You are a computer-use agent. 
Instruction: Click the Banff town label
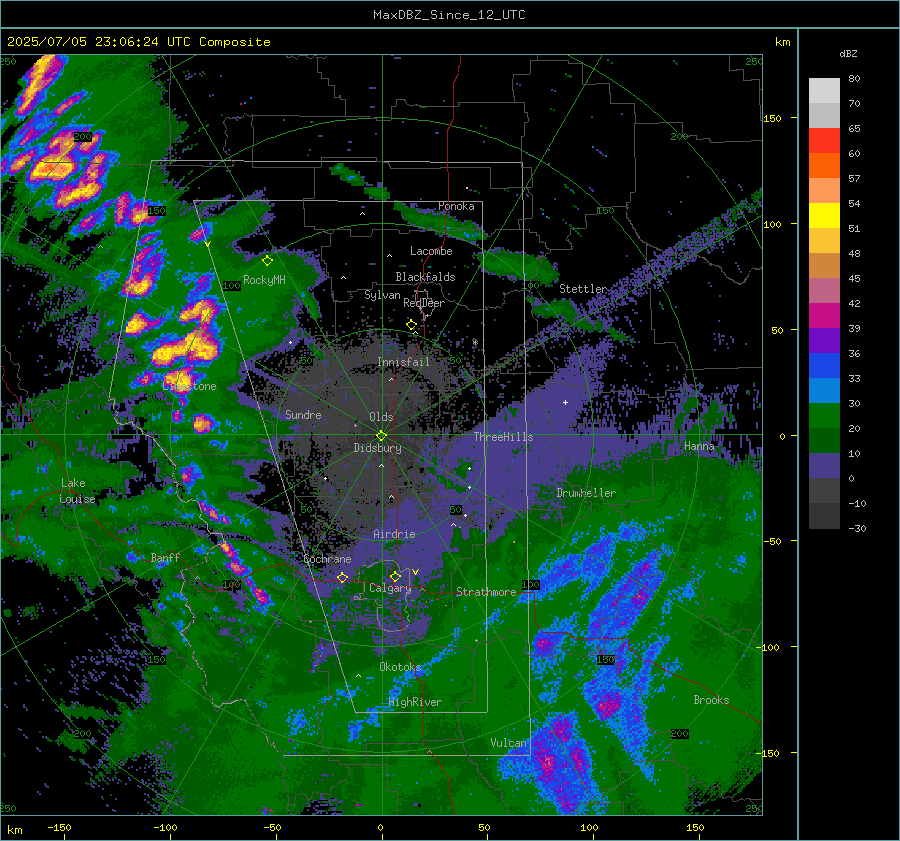coord(165,557)
